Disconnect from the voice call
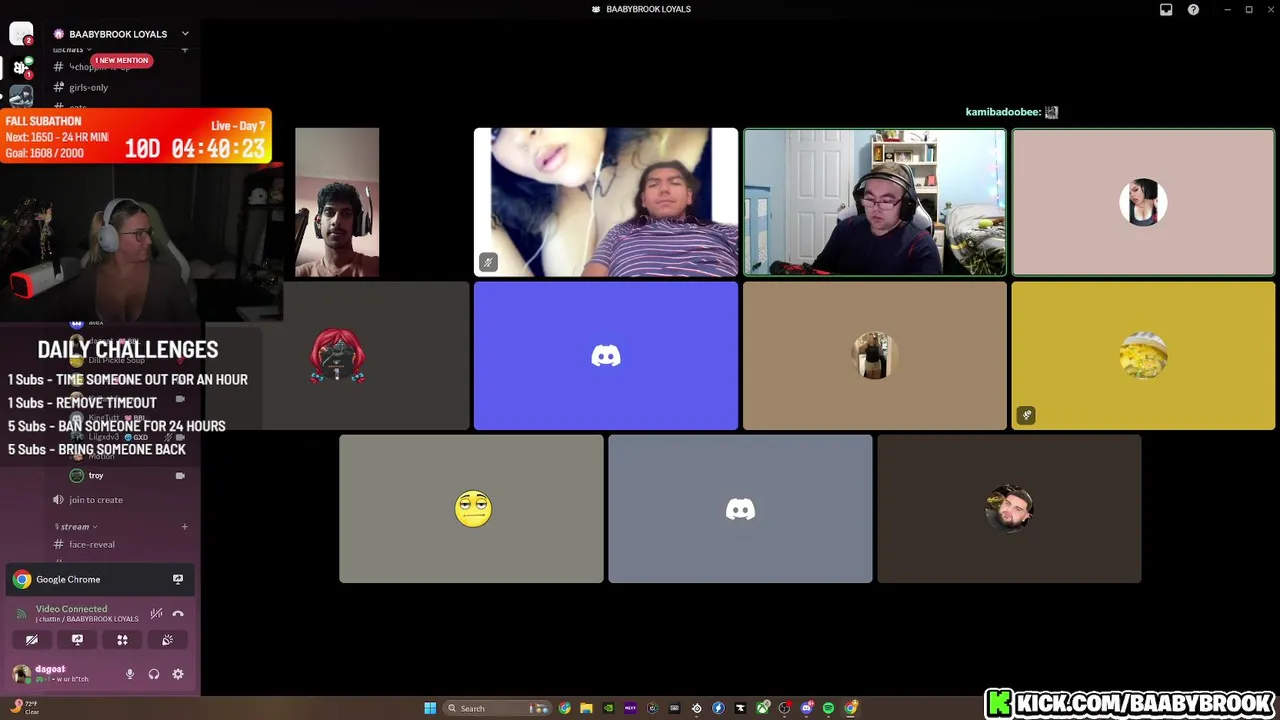 click(178, 614)
